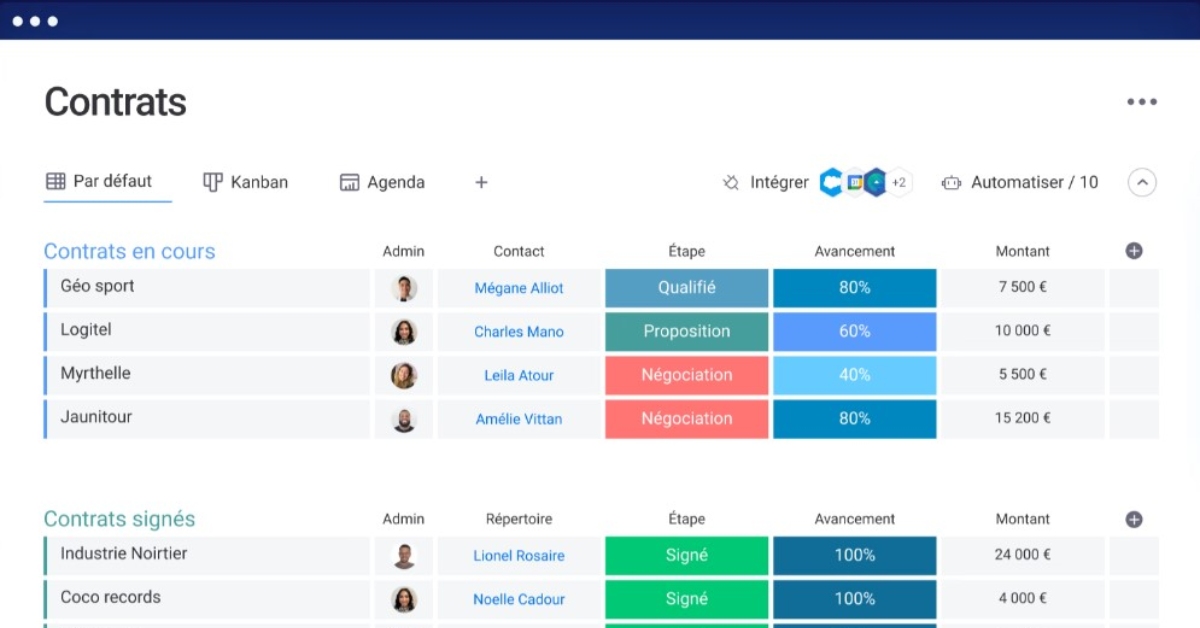Click admin avatar in Industrie Noirtier row
Screen dimensions: 1200x628
pyautogui.click(x=404, y=556)
